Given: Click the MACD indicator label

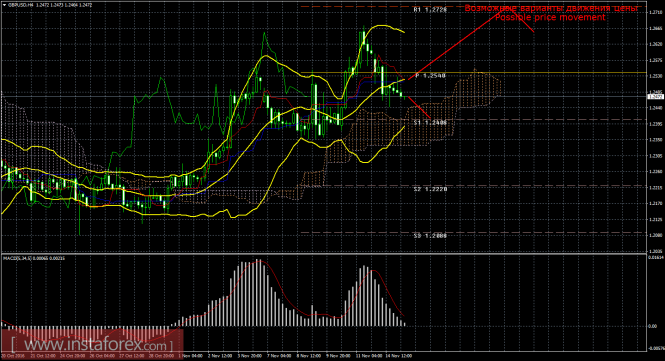Looking at the screenshot, I should point(34,258).
